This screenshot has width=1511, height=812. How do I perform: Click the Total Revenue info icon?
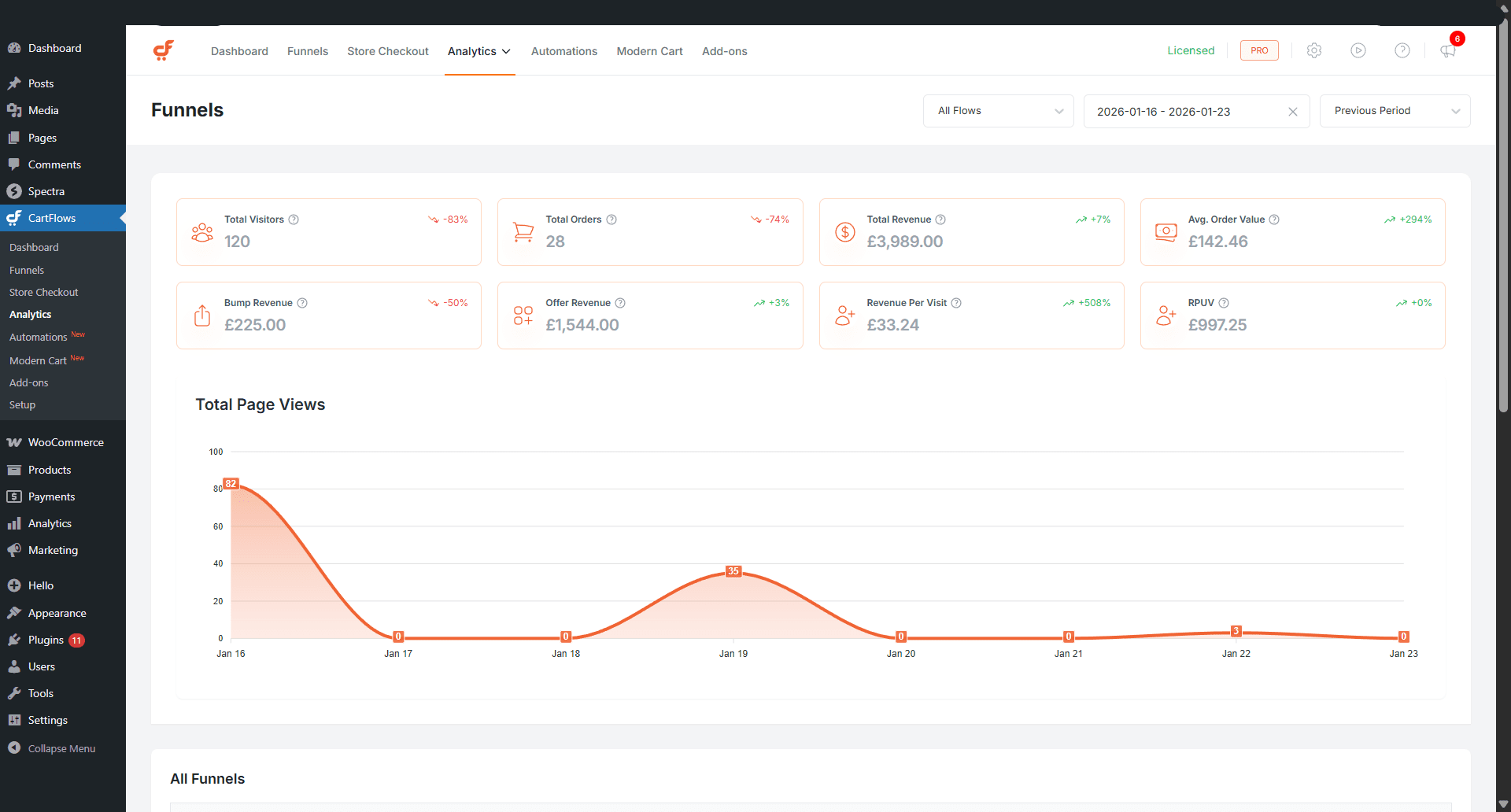pyautogui.click(x=940, y=220)
